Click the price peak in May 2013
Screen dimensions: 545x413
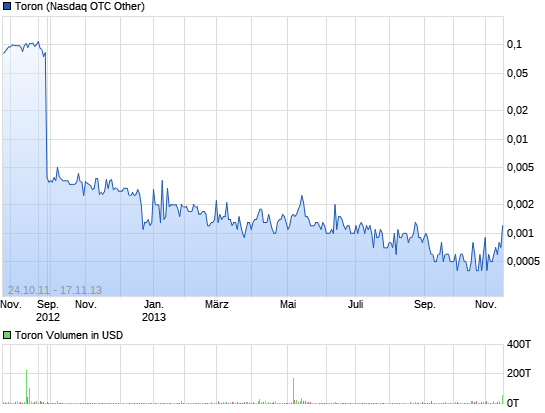(x=302, y=196)
